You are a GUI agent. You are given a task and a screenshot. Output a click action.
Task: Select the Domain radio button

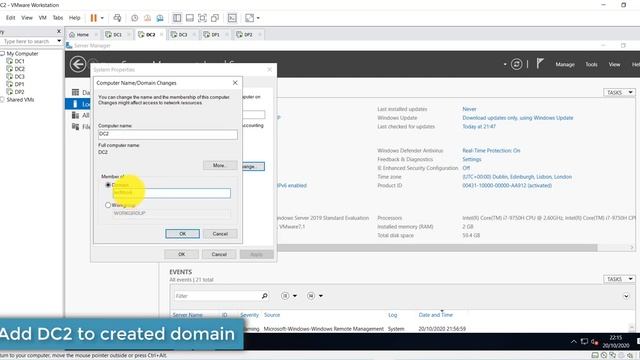click(108, 185)
